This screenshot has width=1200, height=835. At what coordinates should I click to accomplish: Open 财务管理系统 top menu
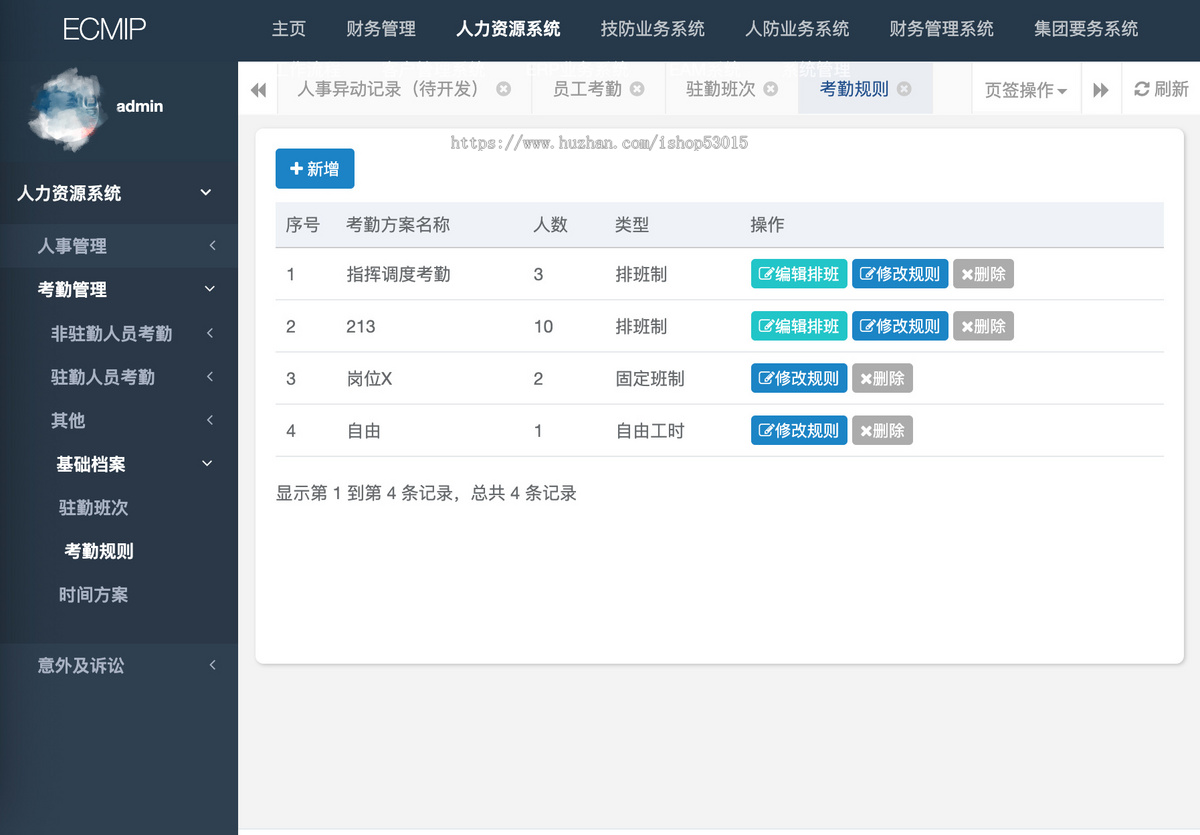[x=942, y=29]
